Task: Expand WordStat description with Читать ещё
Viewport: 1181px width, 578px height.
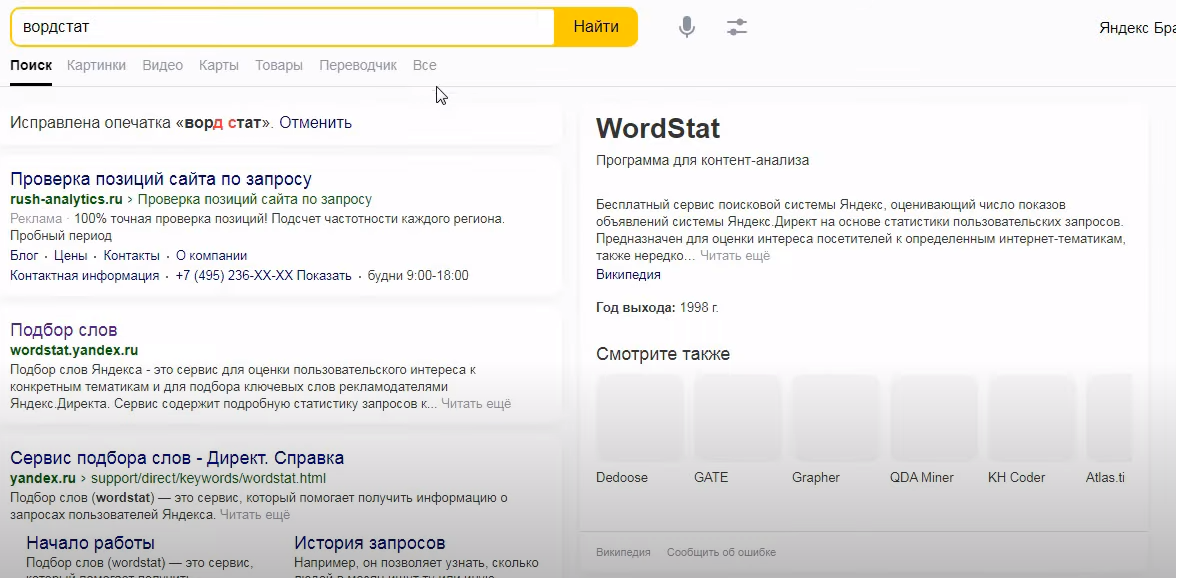Action: coord(735,256)
